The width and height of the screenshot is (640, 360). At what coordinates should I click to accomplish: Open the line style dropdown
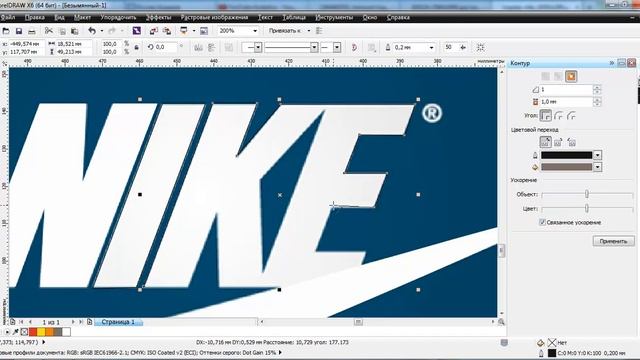(x=314, y=48)
